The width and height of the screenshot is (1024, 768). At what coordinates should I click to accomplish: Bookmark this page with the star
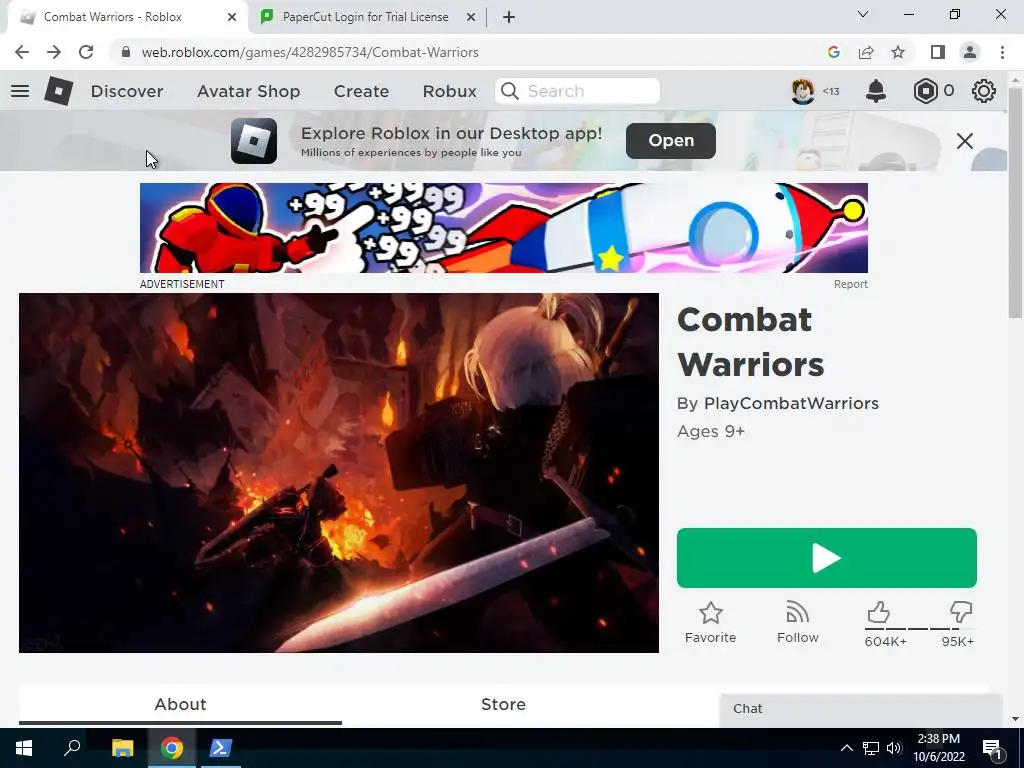[x=898, y=52]
